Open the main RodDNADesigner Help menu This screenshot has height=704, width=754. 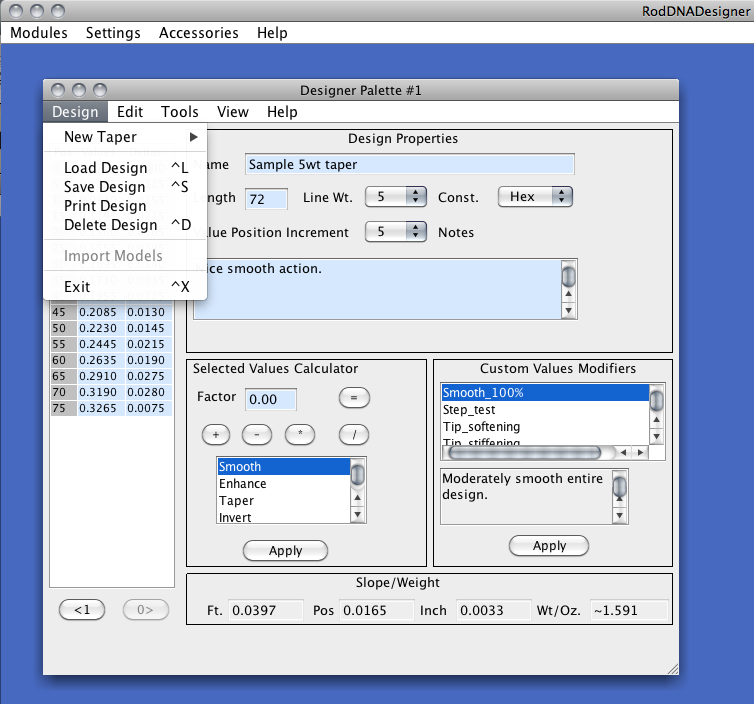pos(272,33)
